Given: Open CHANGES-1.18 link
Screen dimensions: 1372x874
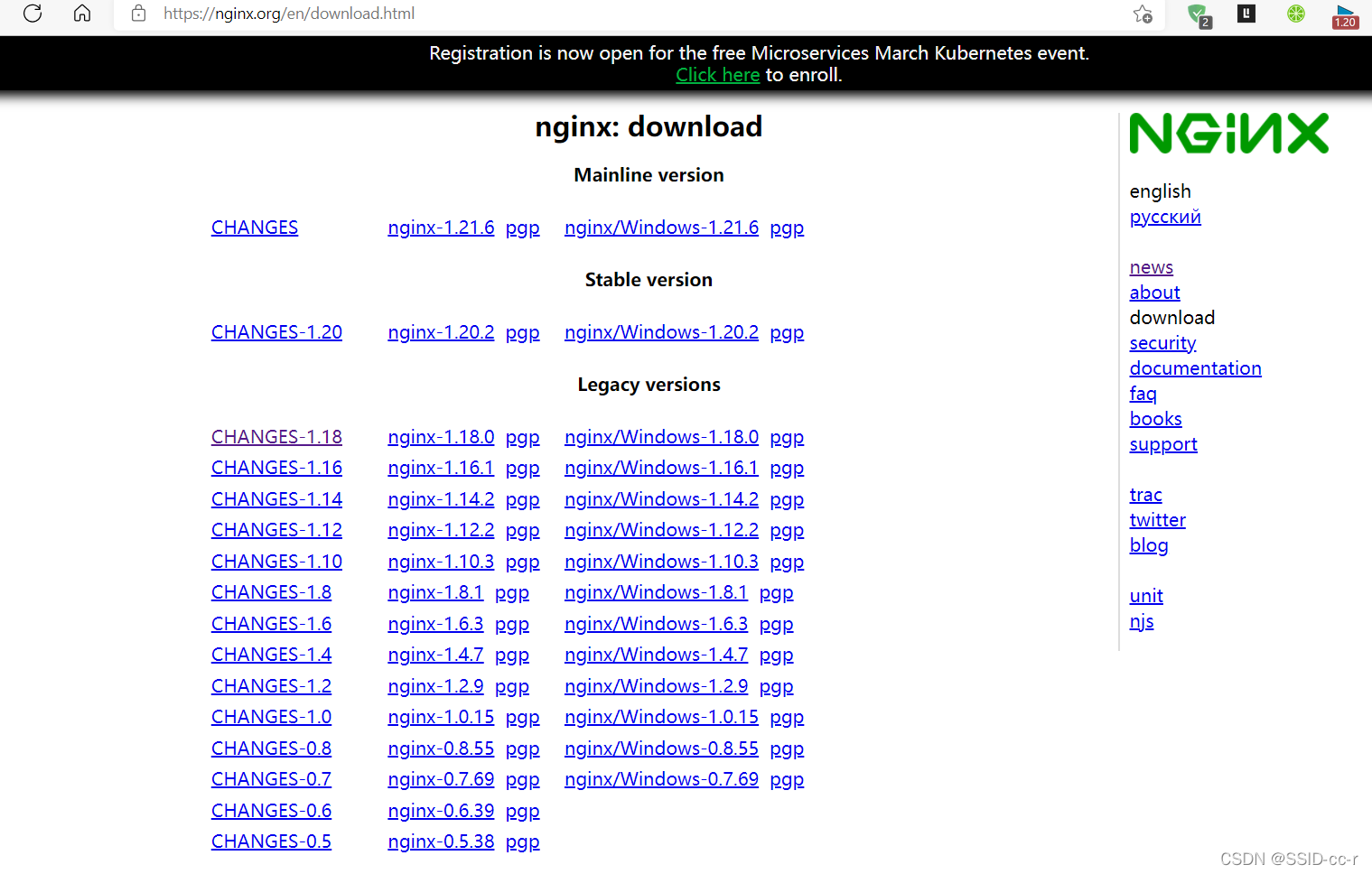Looking at the screenshot, I should pos(276,437).
